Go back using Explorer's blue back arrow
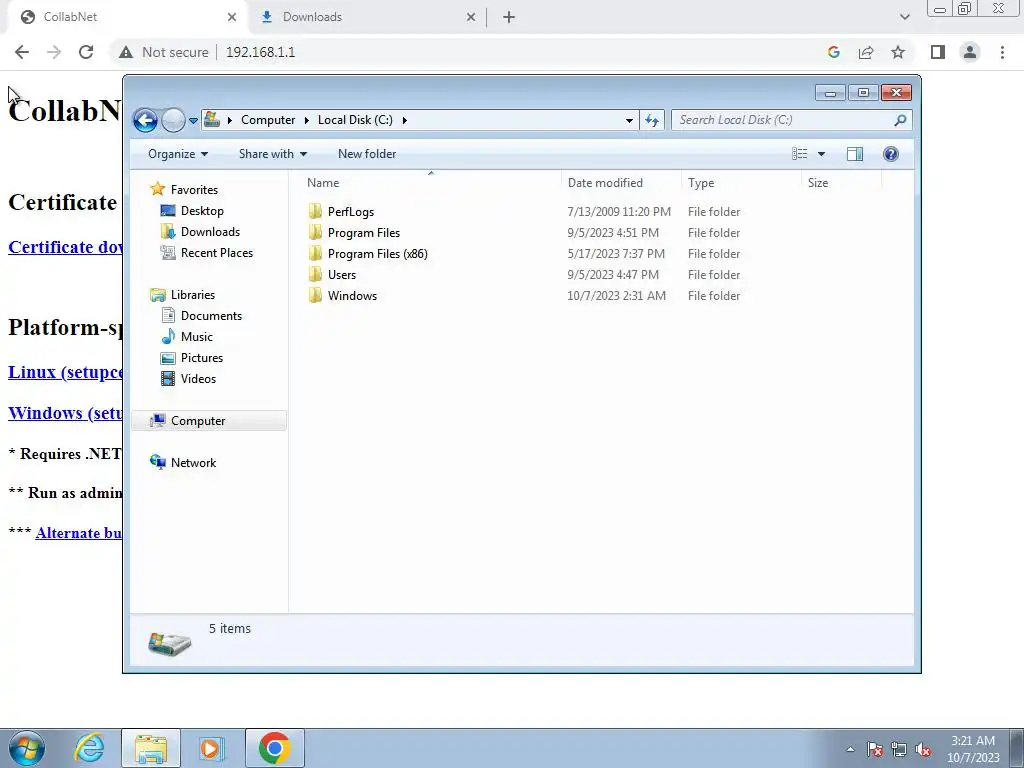The height and width of the screenshot is (768, 1024). pos(145,120)
